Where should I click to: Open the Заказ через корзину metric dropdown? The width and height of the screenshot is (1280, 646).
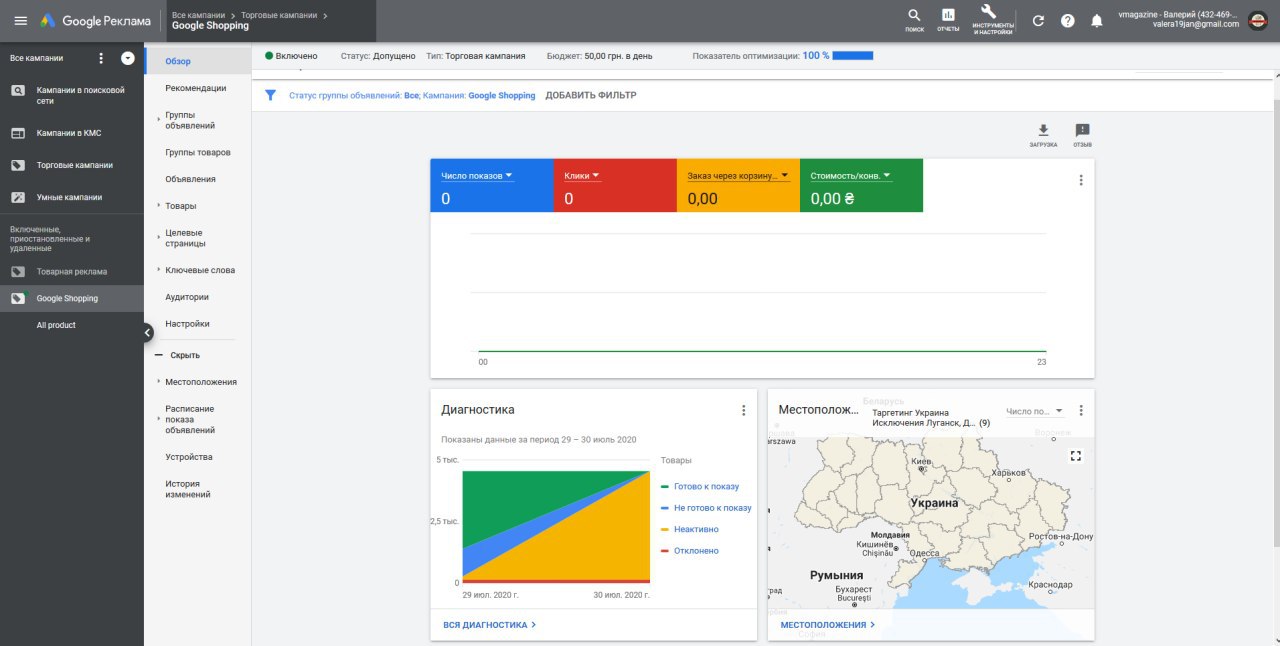click(x=738, y=176)
